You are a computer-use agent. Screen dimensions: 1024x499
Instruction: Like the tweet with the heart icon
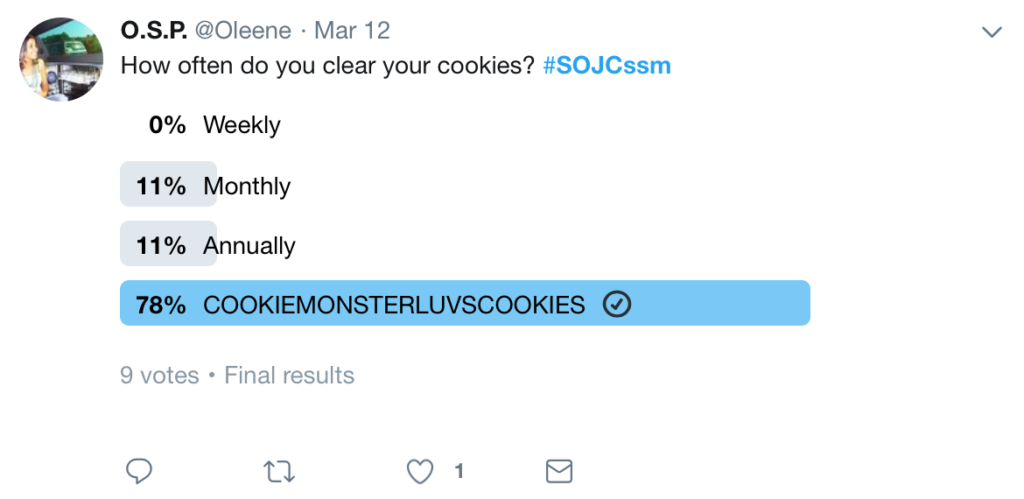(x=420, y=471)
